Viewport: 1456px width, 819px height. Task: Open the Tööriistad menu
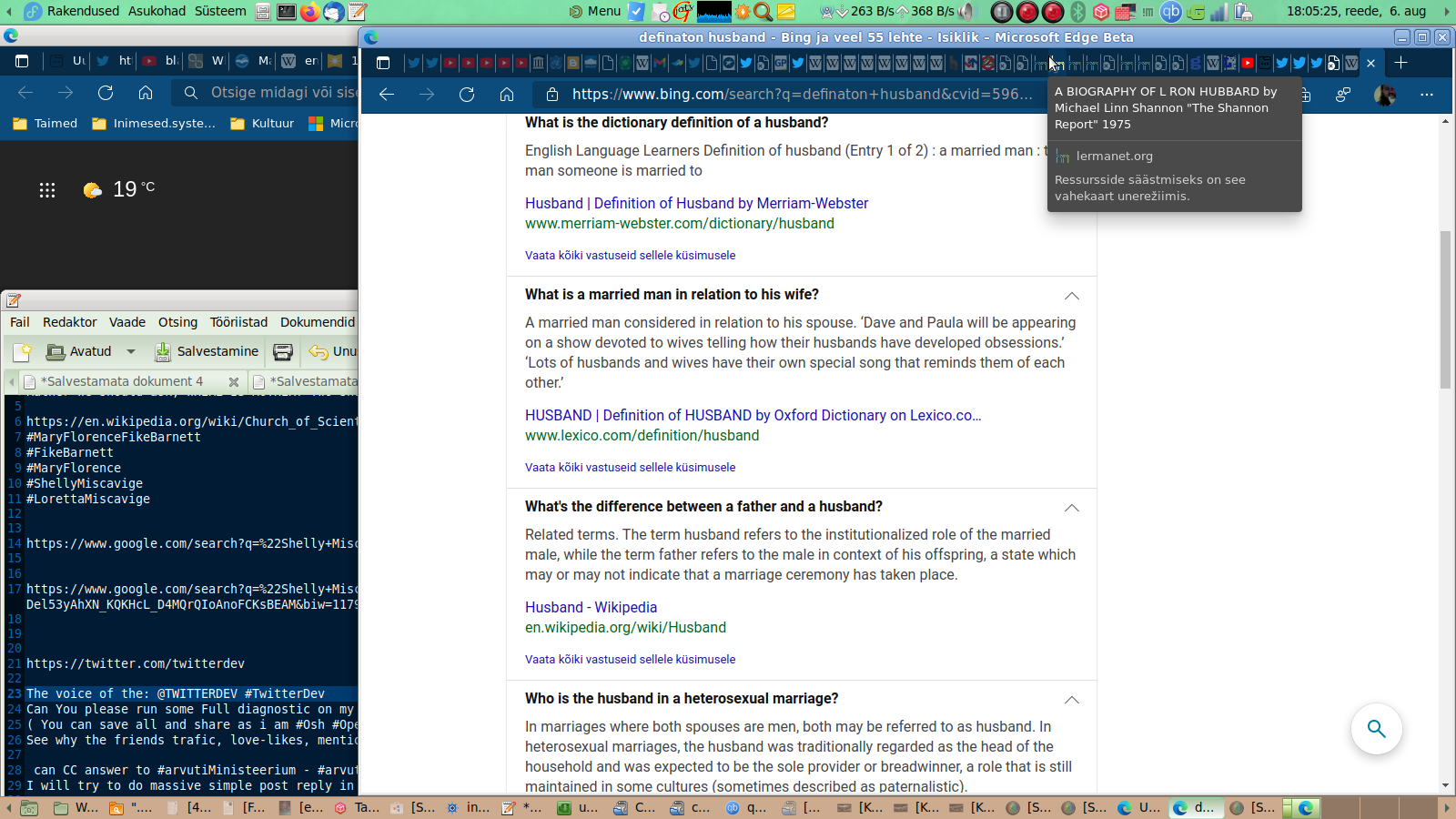(x=238, y=322)
